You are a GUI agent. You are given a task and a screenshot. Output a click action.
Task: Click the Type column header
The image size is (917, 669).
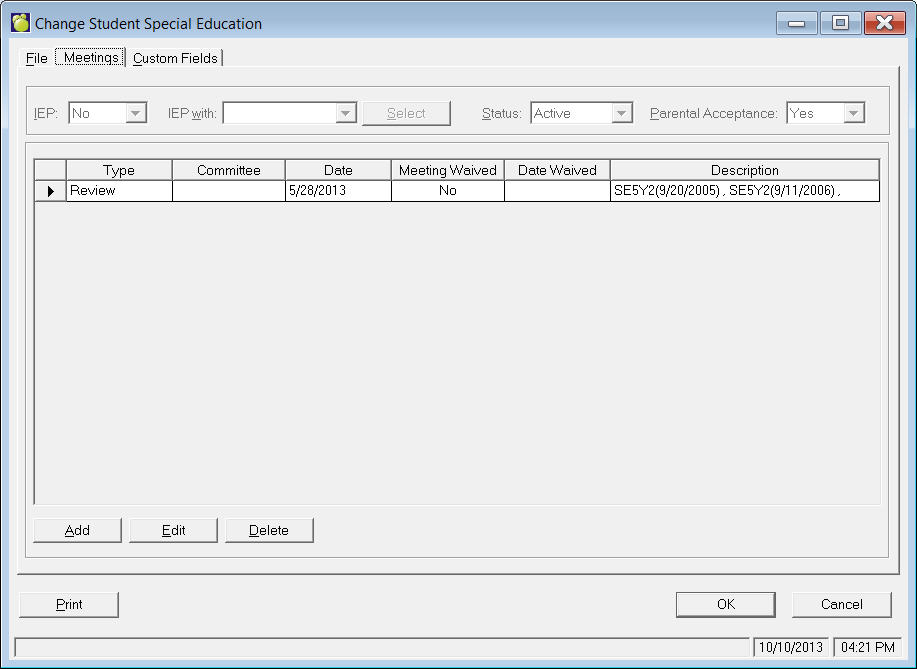(x=119, y=170)
